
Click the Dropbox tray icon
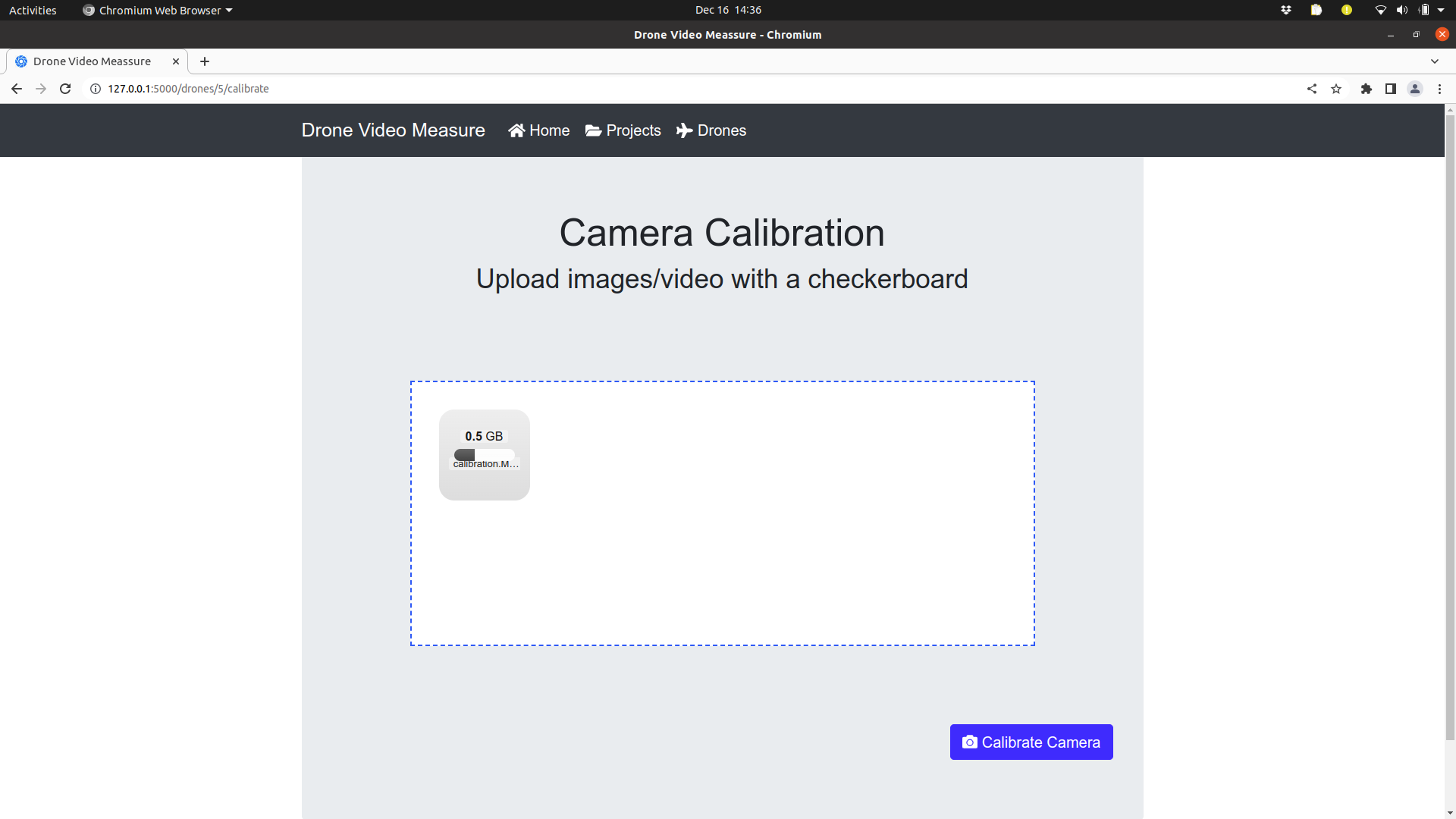[1286, 10]
